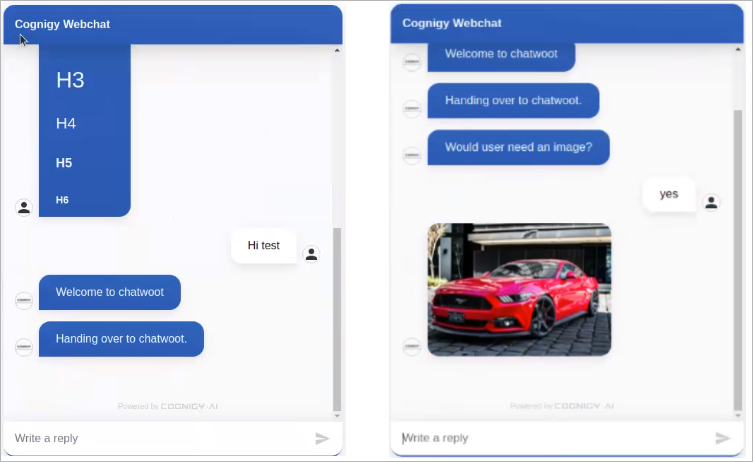
Task: Click Cognigy Webchat title in right window
Action: 452,23
